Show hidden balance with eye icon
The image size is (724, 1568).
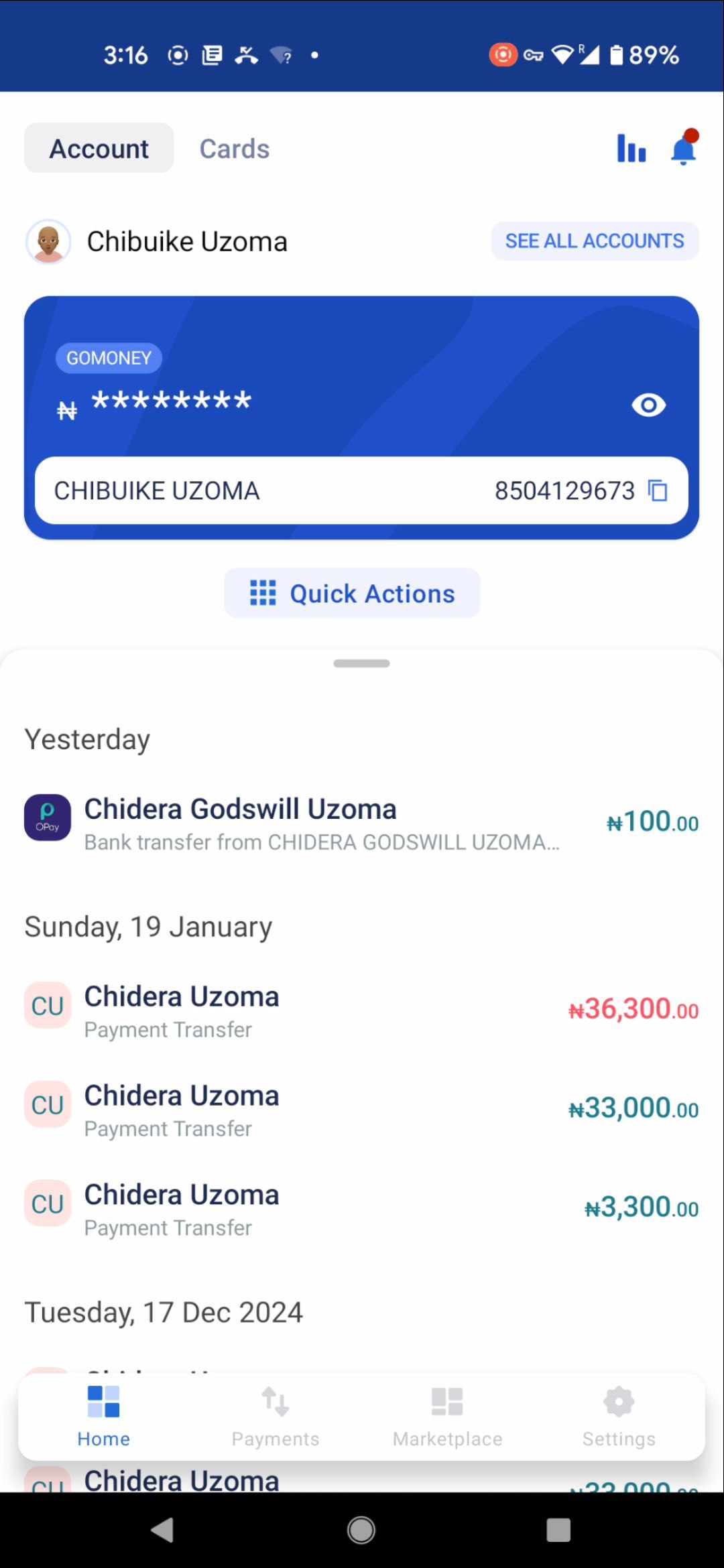(648, 405)
